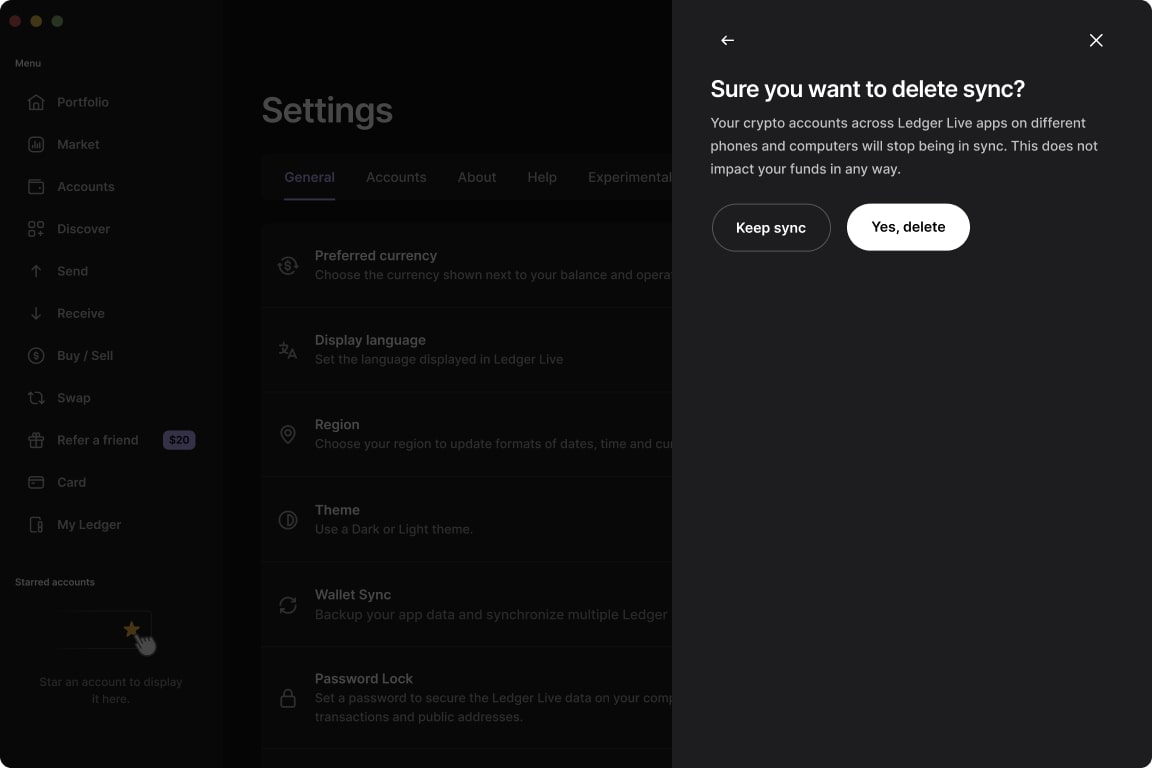Open the Card menu item
1152x768 pixels.
pos(71,482)
